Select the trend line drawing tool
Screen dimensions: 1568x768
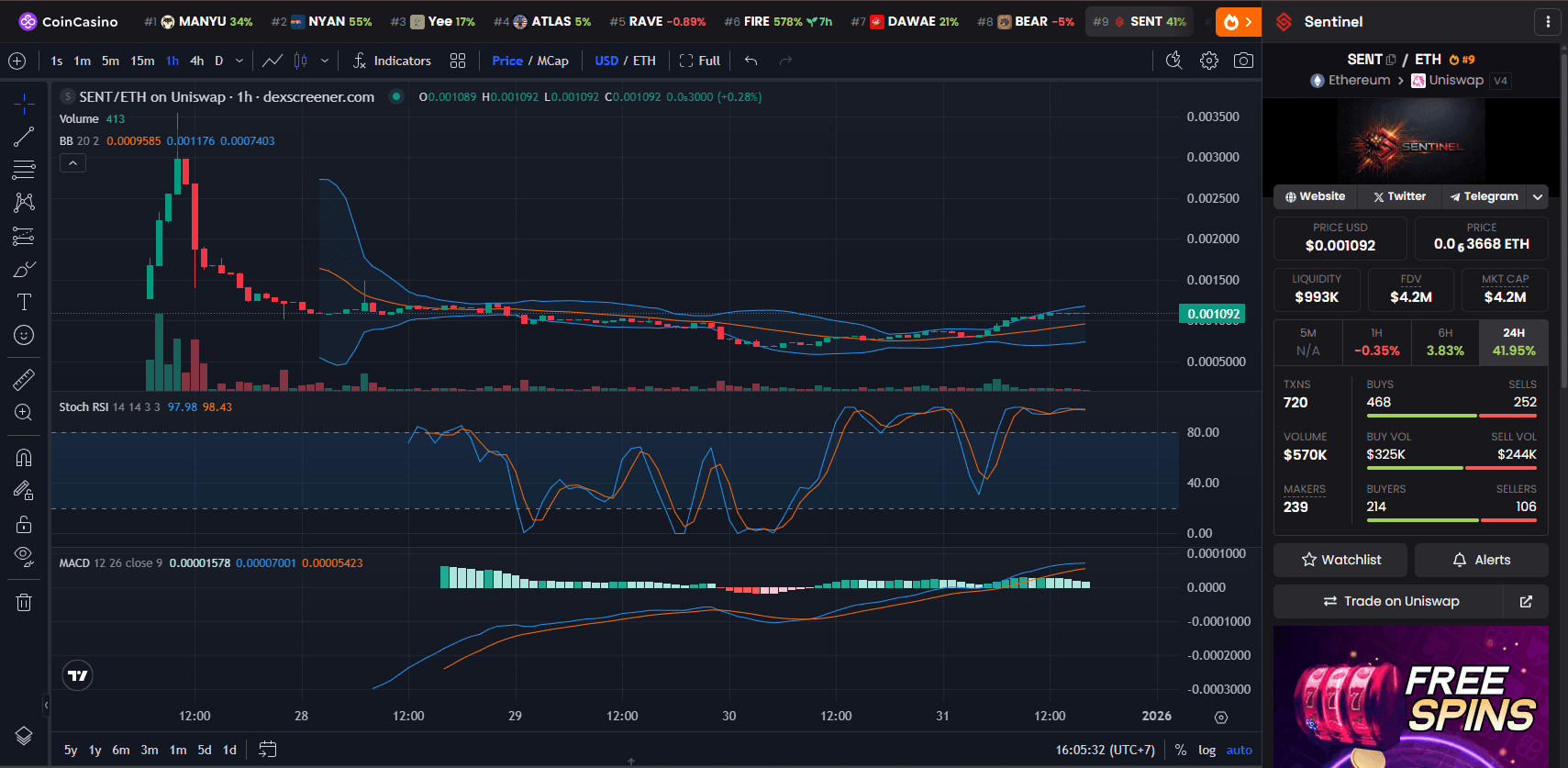tap(24, 137)
